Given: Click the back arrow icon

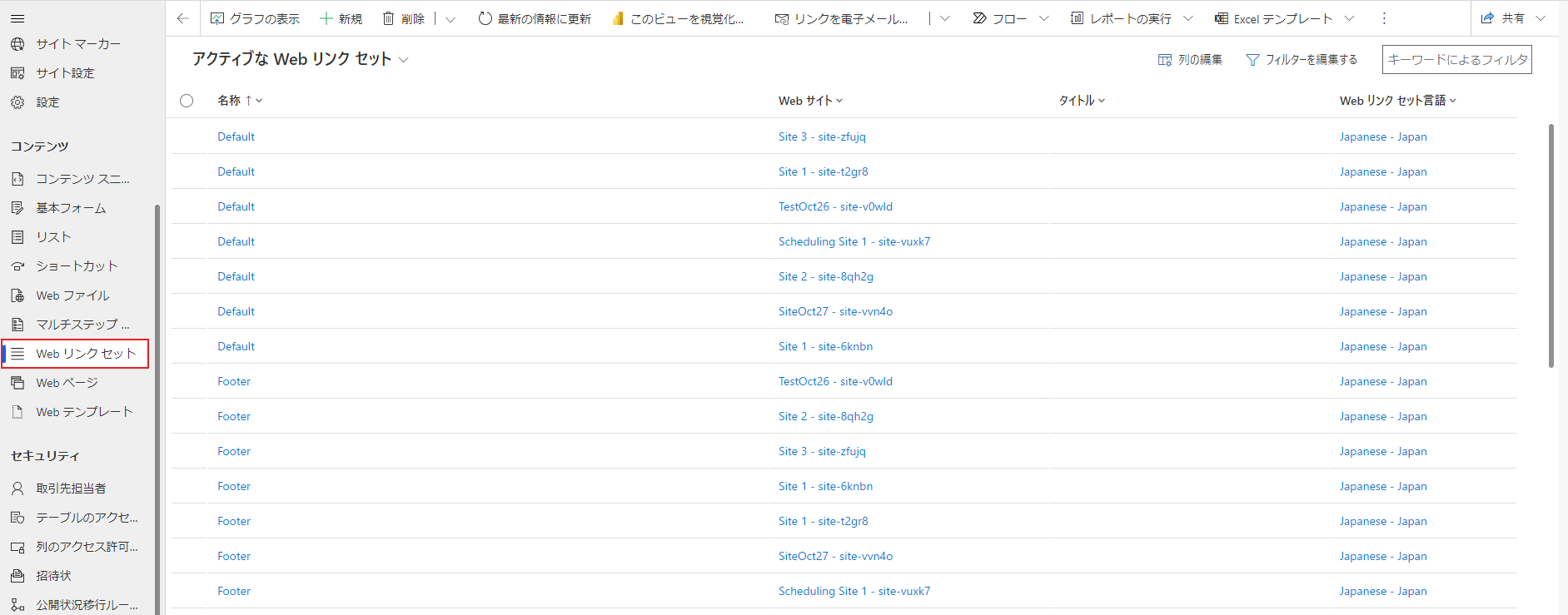Looking at the screenshot, I should (x=183, y=18).
